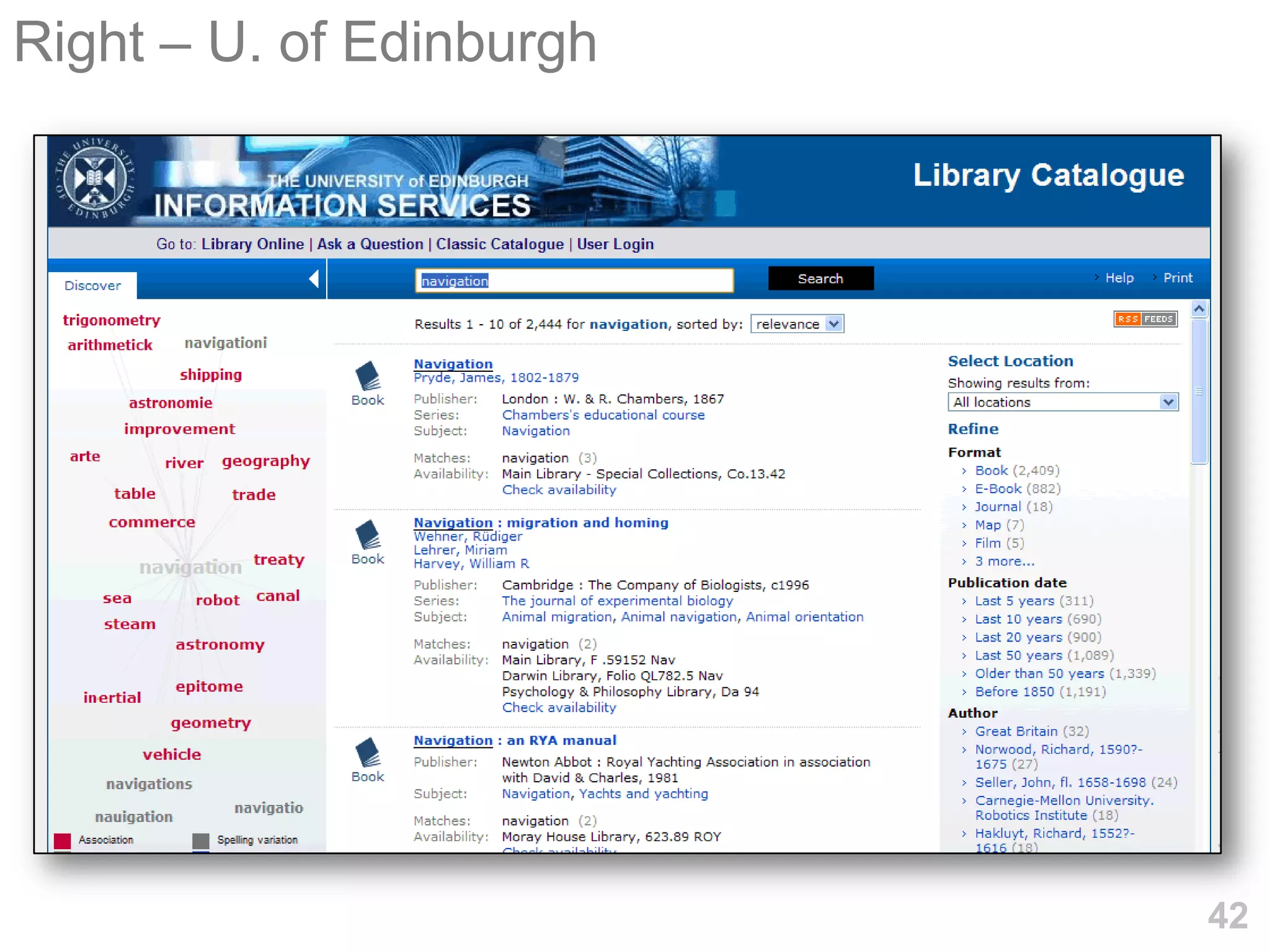Refine format to Journal (18)
The image size is (1270, 952).
(x=1014, y=507)
